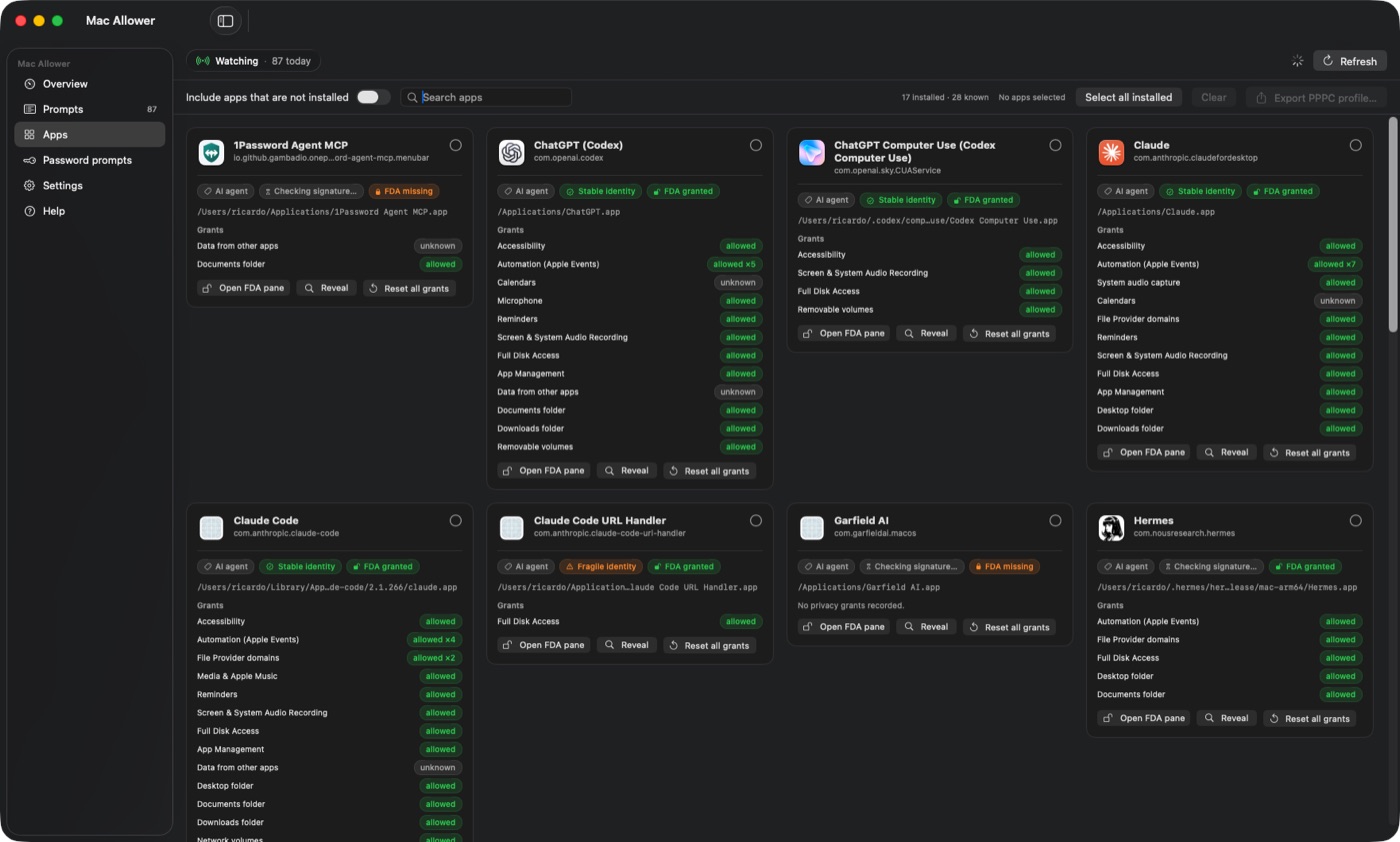This screenshot has width=1400, height=842.
Task: Click the FDA missing badge on Garfield AI
Action: [x=1004, y=566]
